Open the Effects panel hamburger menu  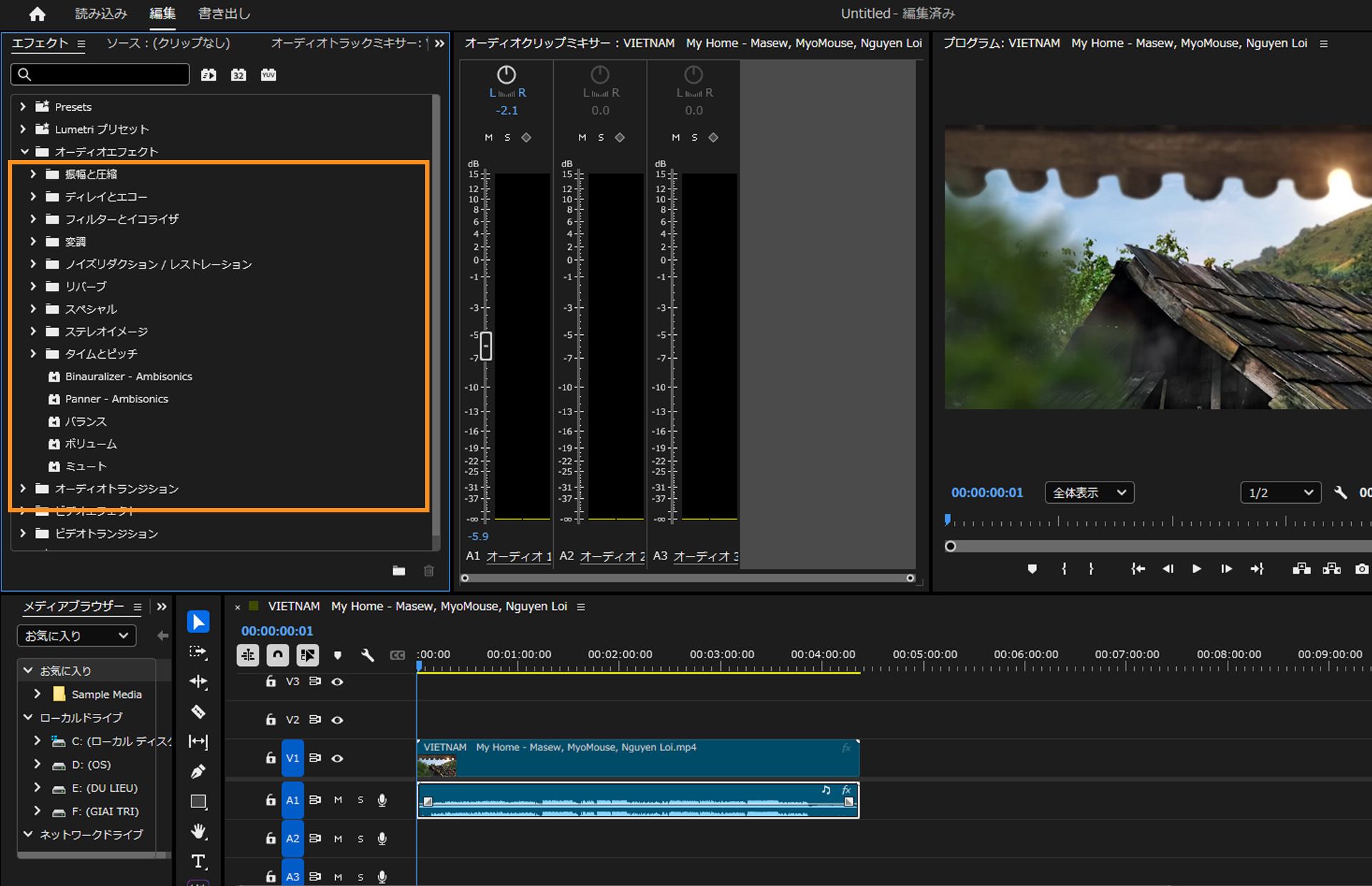(x=81, y=44)
